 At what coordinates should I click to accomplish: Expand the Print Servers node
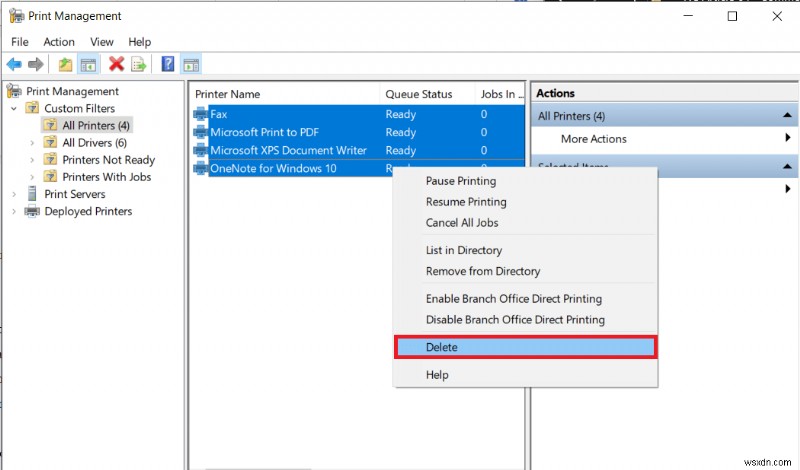[14, 194]
